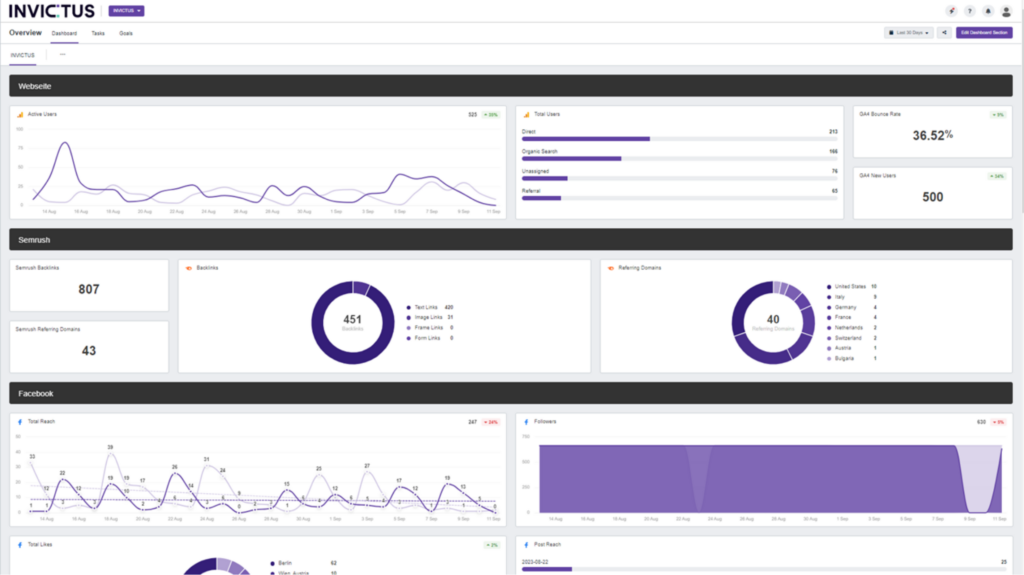
Task: Click the Semrush icon next to Backlinks
Action: tap(189, 268)
